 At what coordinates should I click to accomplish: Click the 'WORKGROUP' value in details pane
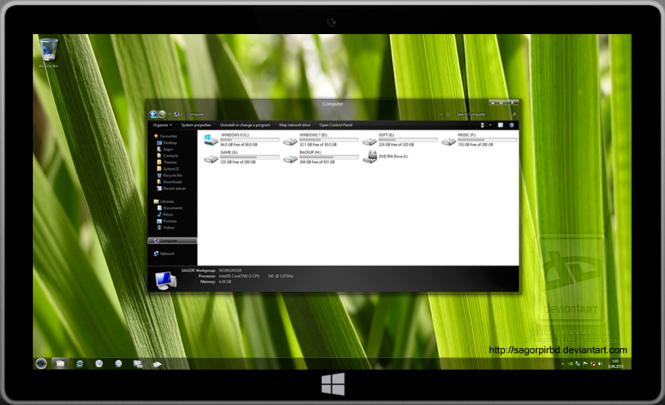pyautogui.click(x=230, y=270)
